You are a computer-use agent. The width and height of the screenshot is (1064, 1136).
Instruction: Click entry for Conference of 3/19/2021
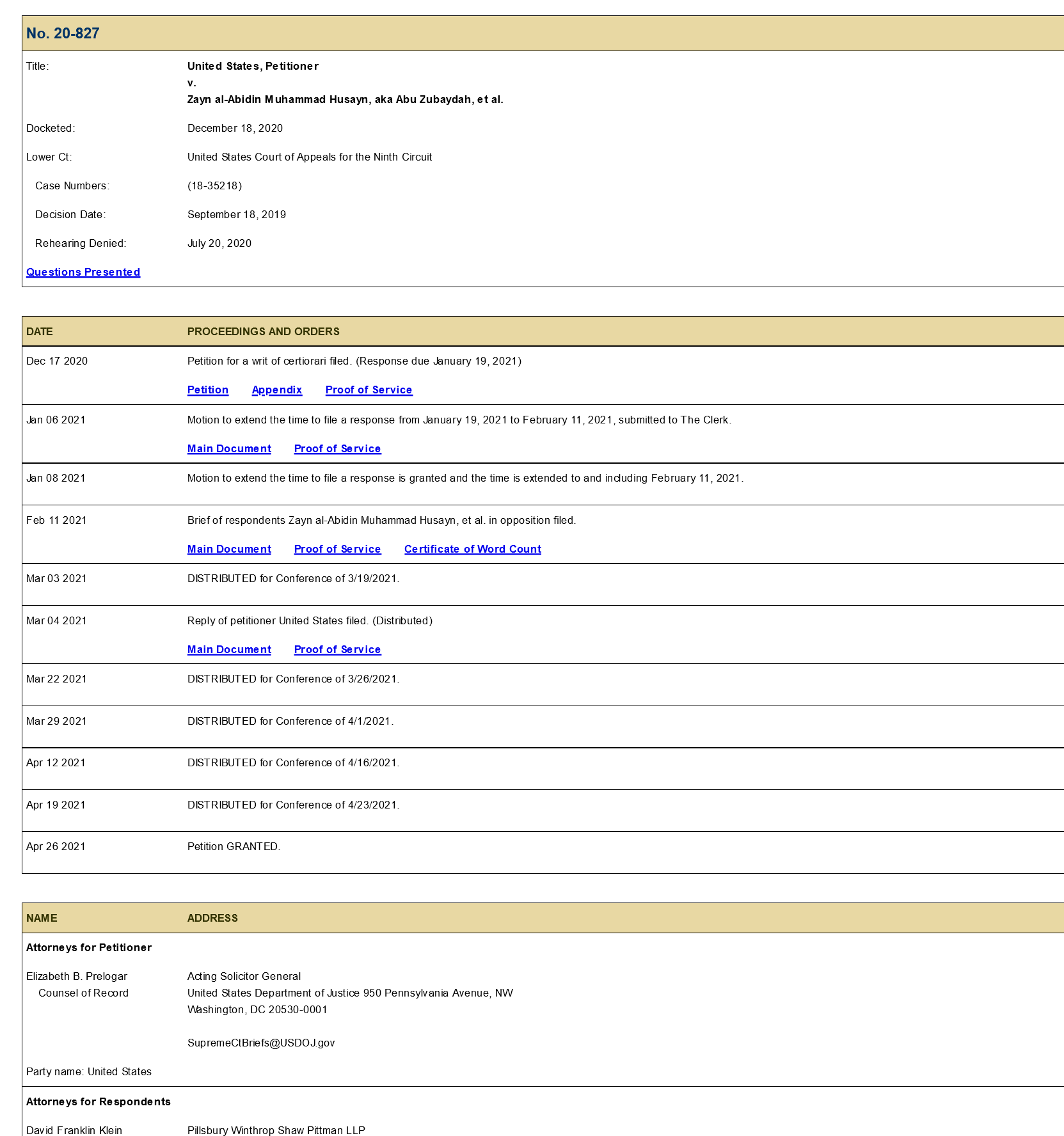pos(293,578)
